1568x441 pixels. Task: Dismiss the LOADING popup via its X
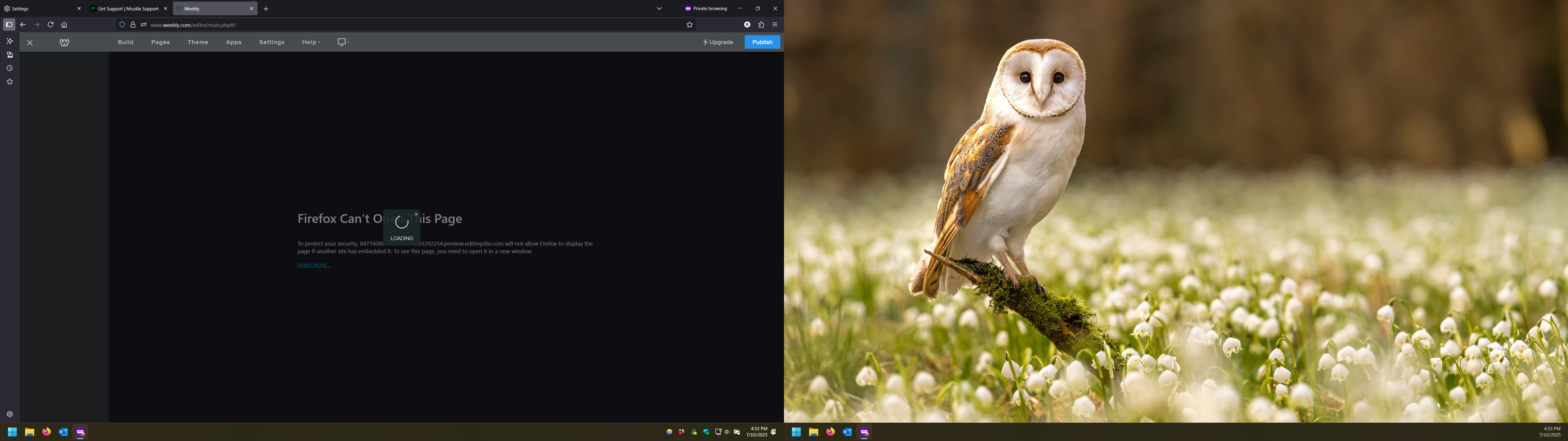(417, 214)
